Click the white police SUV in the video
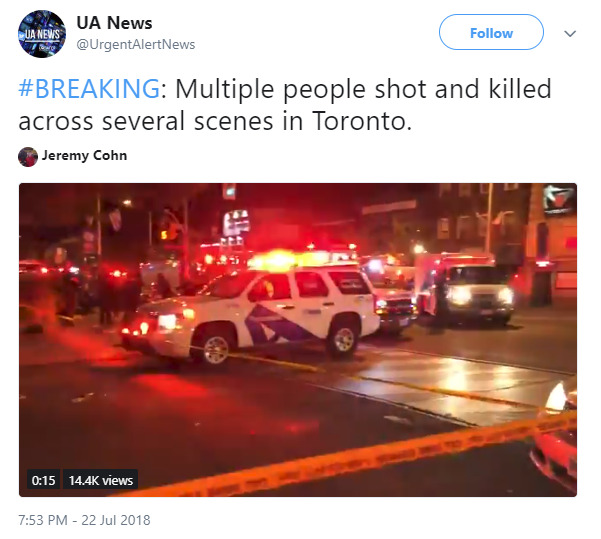This screenshot has height=539, width=601. pos(251,312)
